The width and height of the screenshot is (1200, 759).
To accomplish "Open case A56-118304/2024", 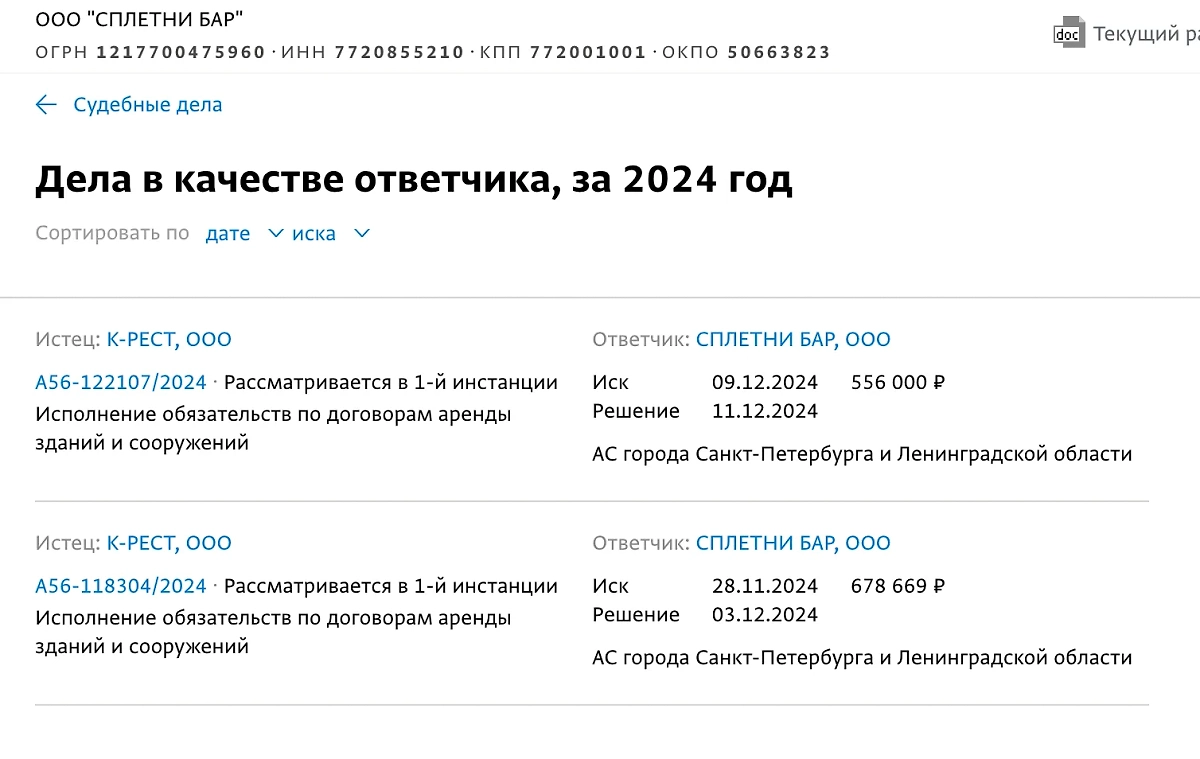I will click(x=120, y=586).
